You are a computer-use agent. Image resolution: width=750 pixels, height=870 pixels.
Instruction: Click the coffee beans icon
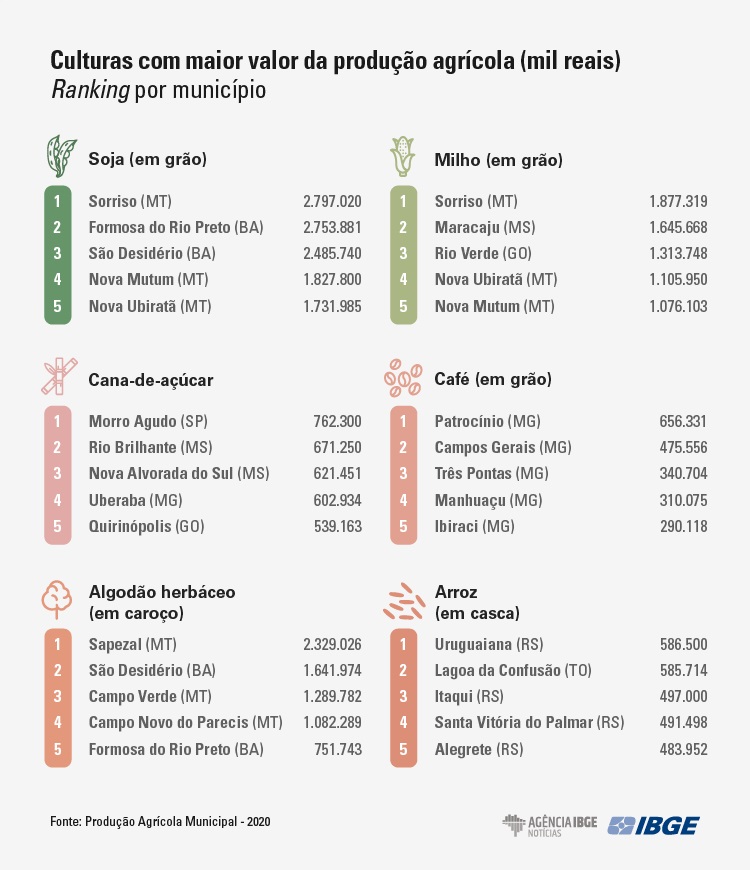coord(403,377)
